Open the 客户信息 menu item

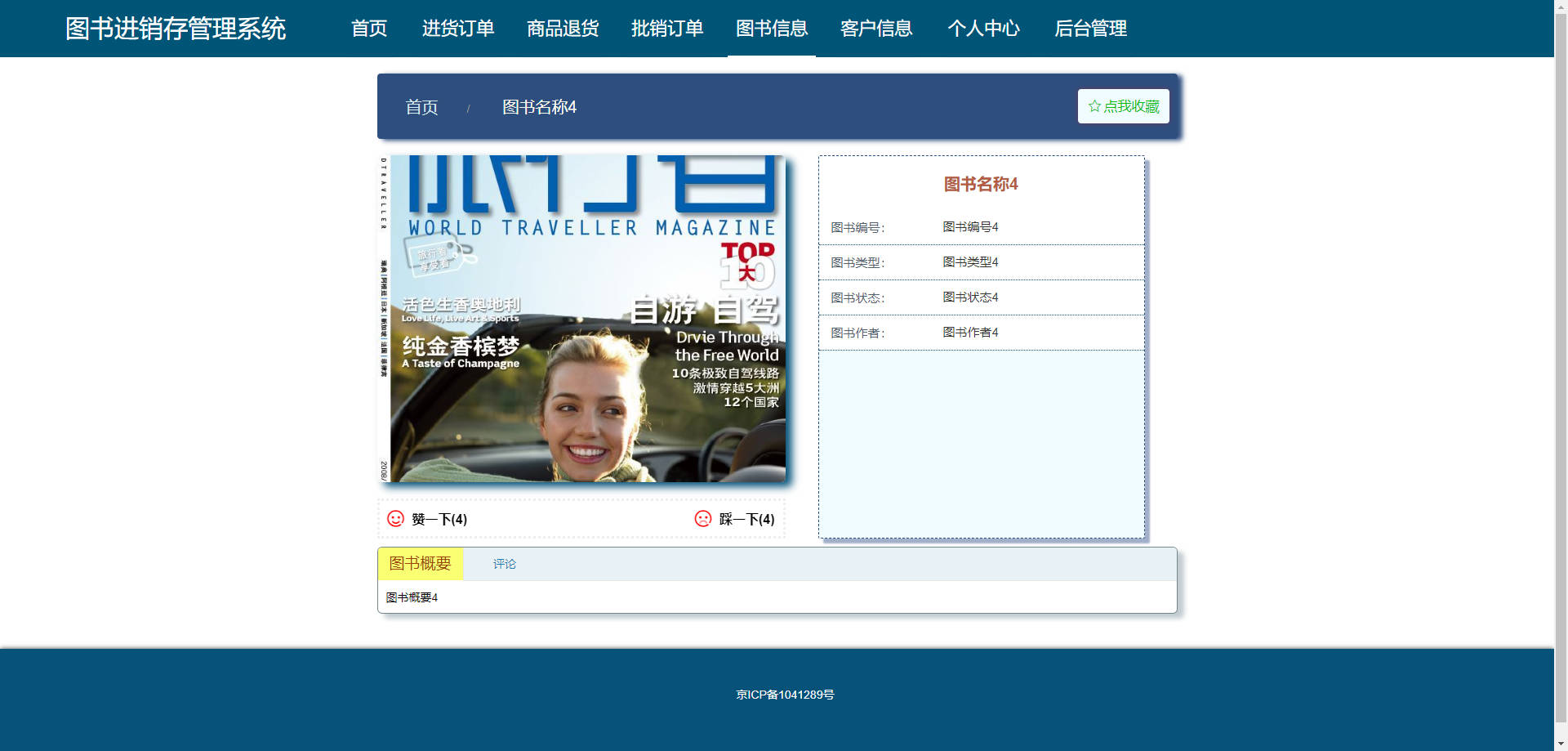point(876,29)
